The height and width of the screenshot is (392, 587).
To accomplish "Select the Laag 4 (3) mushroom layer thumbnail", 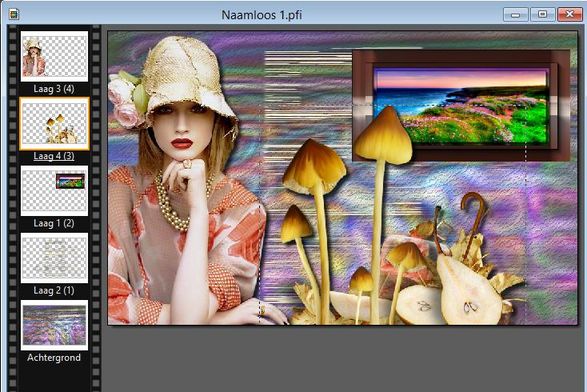I will pyautogui.click(x=54, y=124).
